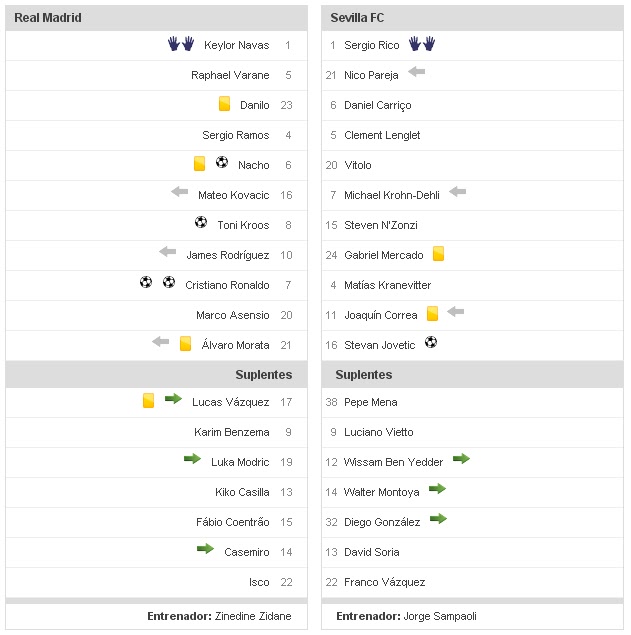Click Danilo's yellow card icon
The image size is (631, 635).
(225, 104)
